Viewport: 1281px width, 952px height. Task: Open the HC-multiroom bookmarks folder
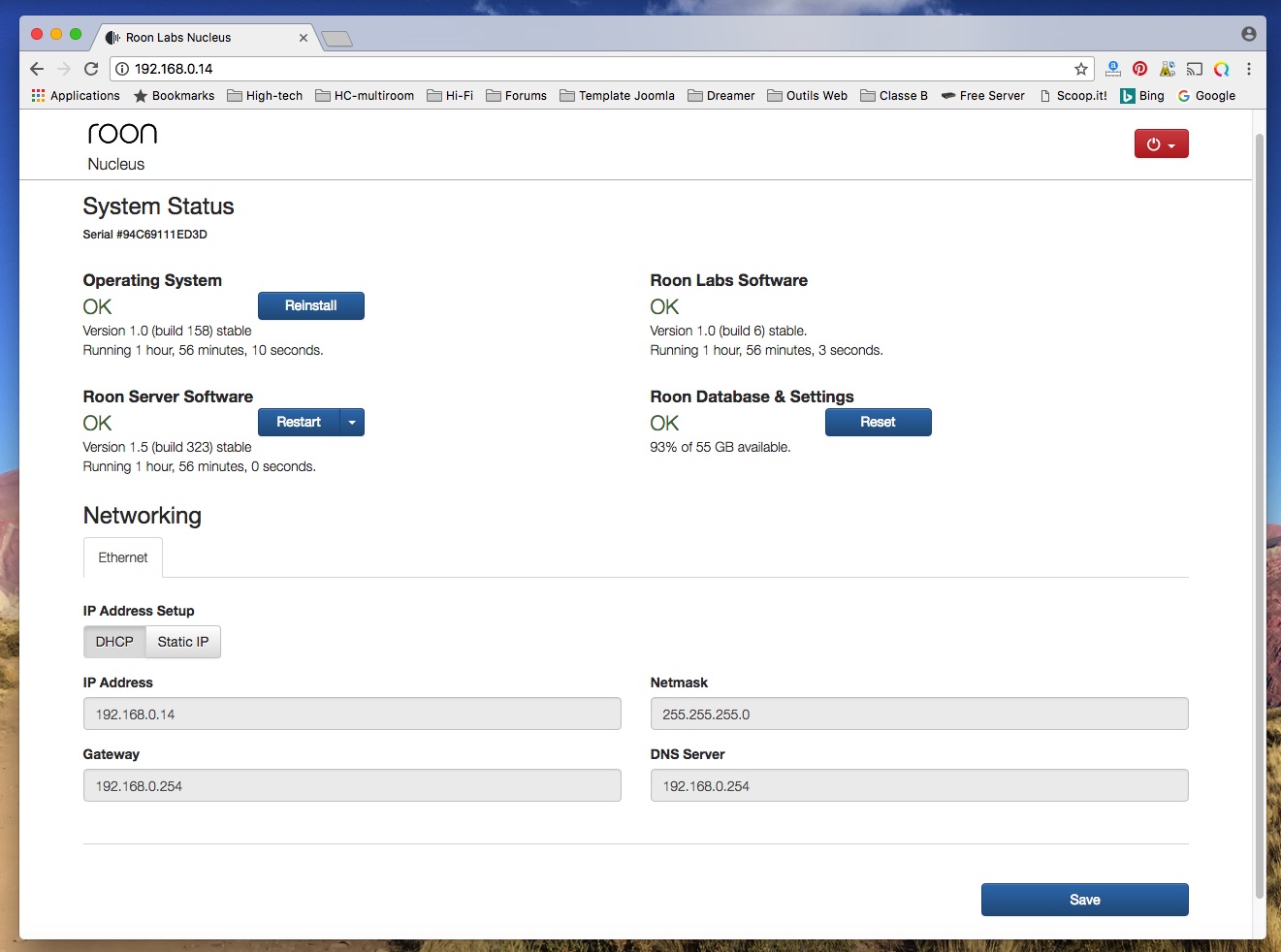tap(365, 96)
